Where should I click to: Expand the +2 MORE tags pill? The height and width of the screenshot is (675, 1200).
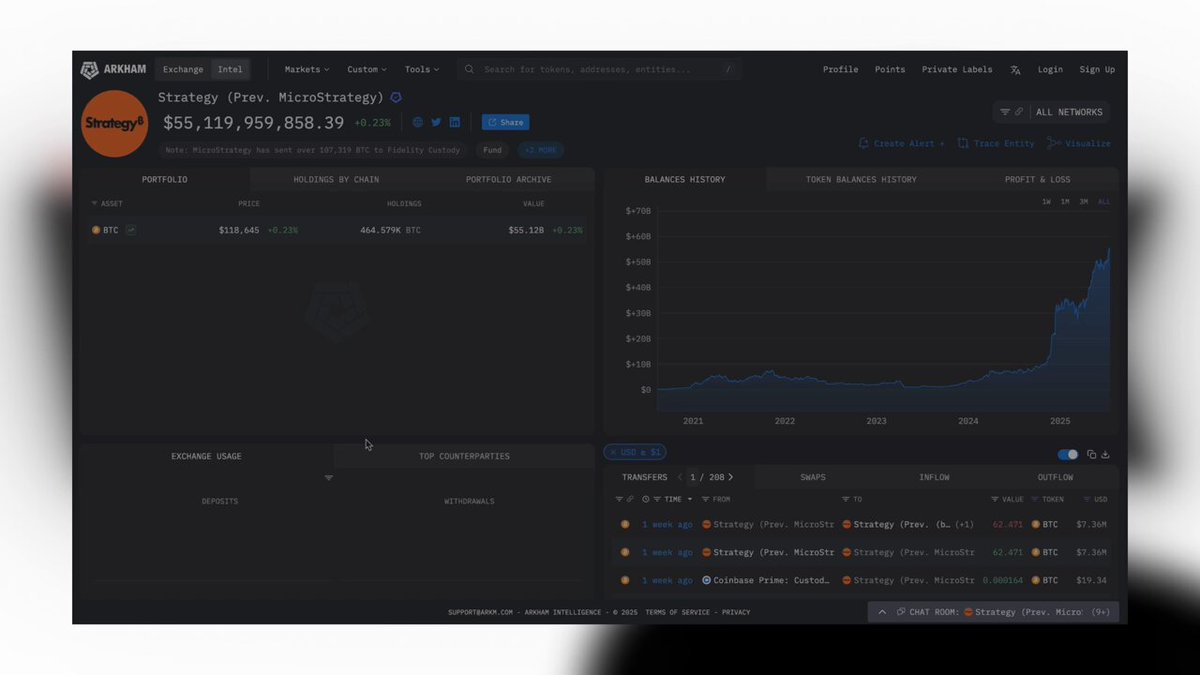(x=540, y=150)
